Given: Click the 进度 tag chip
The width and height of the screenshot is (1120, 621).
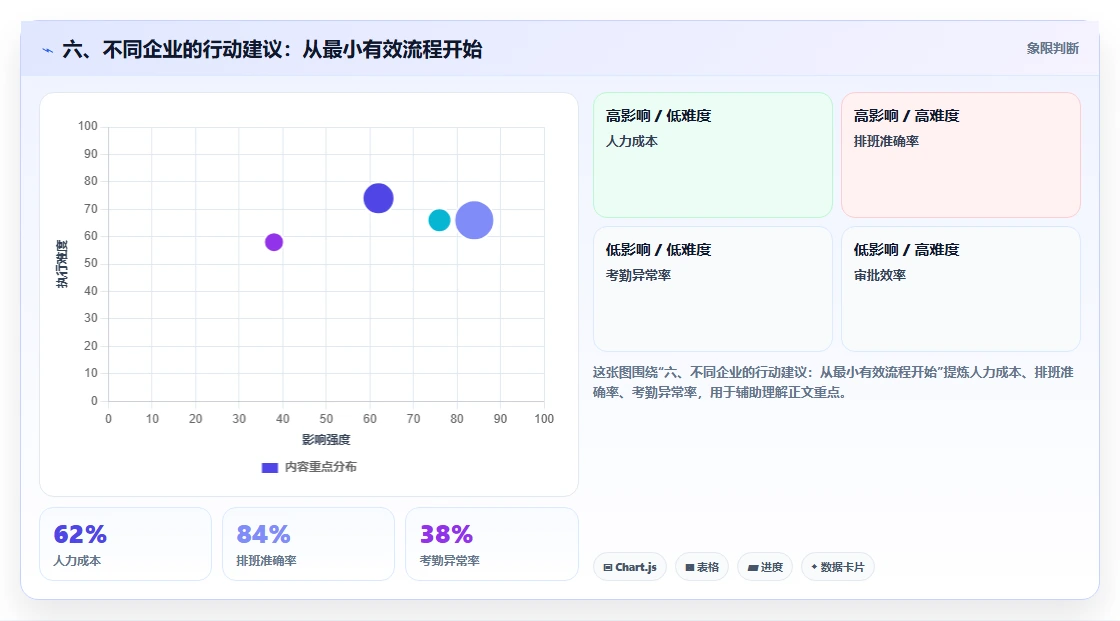Looking at the screenshot, I should (x=765, y=567).
